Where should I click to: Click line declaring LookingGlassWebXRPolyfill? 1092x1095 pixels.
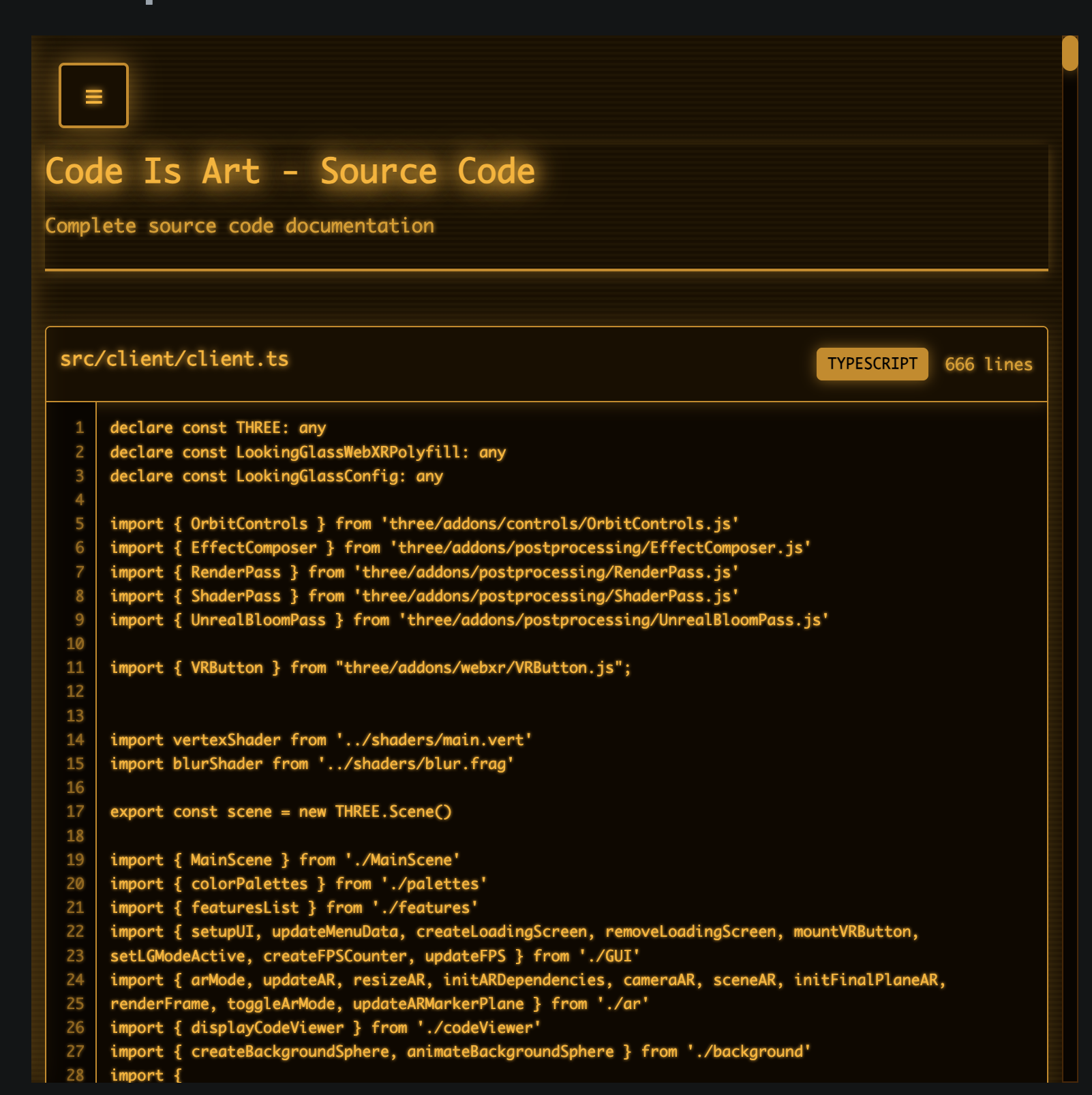click(308, 452)
